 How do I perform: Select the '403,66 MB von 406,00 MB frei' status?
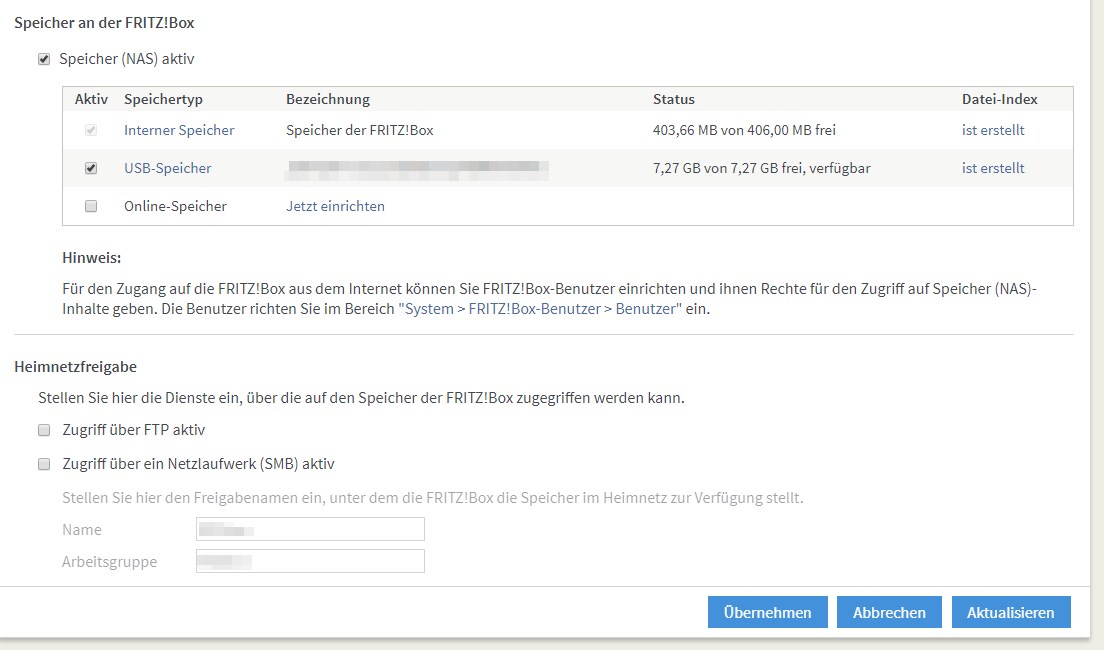[x=744, y=130]
